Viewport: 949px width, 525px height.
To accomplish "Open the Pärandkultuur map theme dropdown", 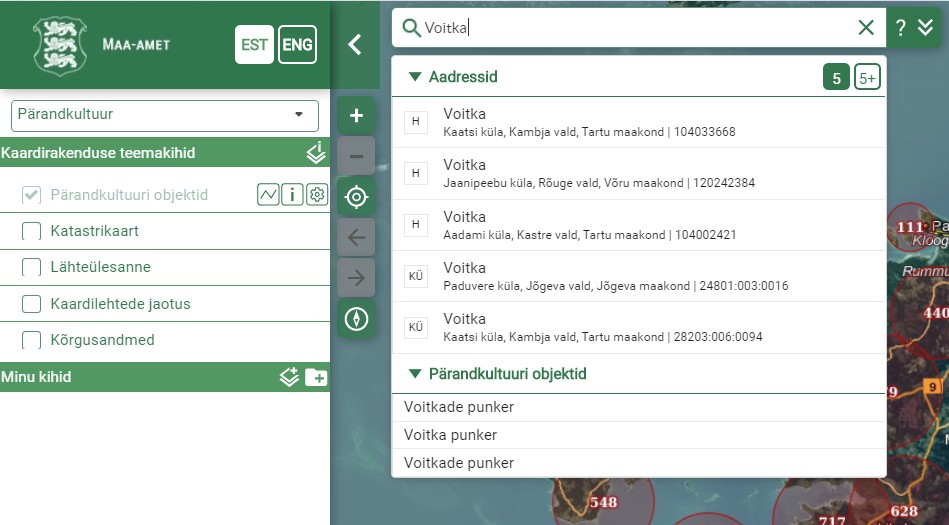I will point(165,115).
